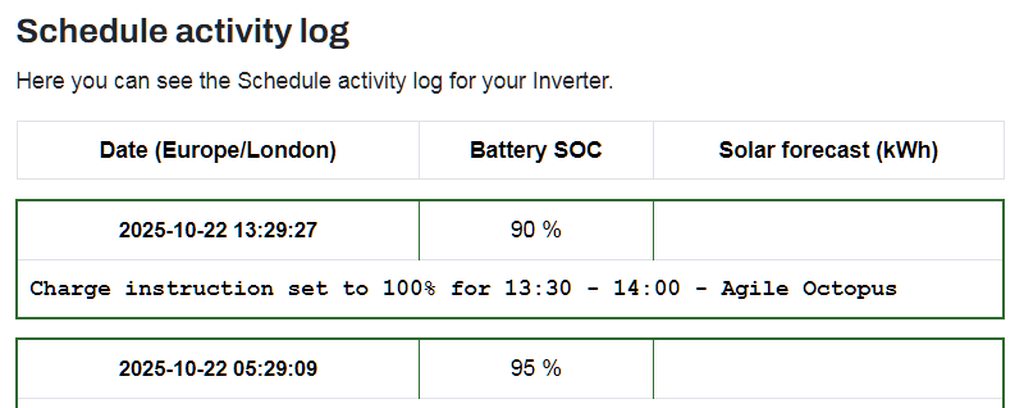Select the 2025-10-22 05:29:09 date cell
The width and height of the screenshot is (1024, 408).
pyautogui.click(x=218, y=369)
